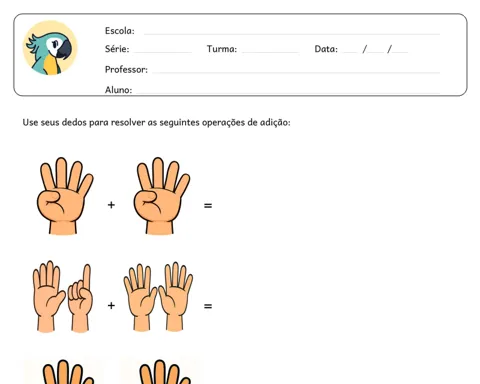This screenshot has height=384, width=480.
Task: Click the right hand in the bottom row
Action: [163, 372]
